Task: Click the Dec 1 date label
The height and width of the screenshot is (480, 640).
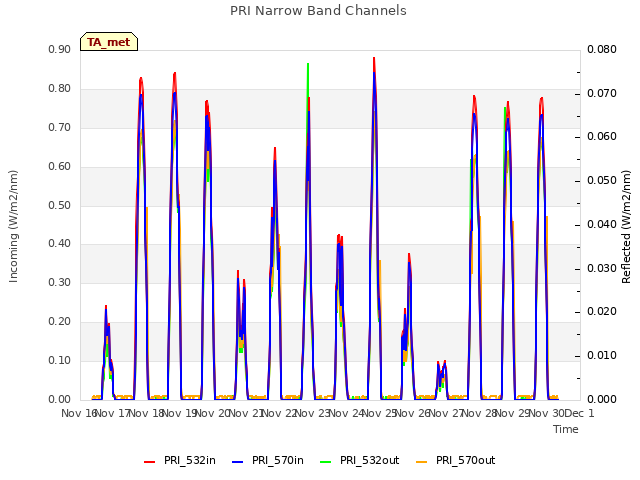Action: point(580,413)
